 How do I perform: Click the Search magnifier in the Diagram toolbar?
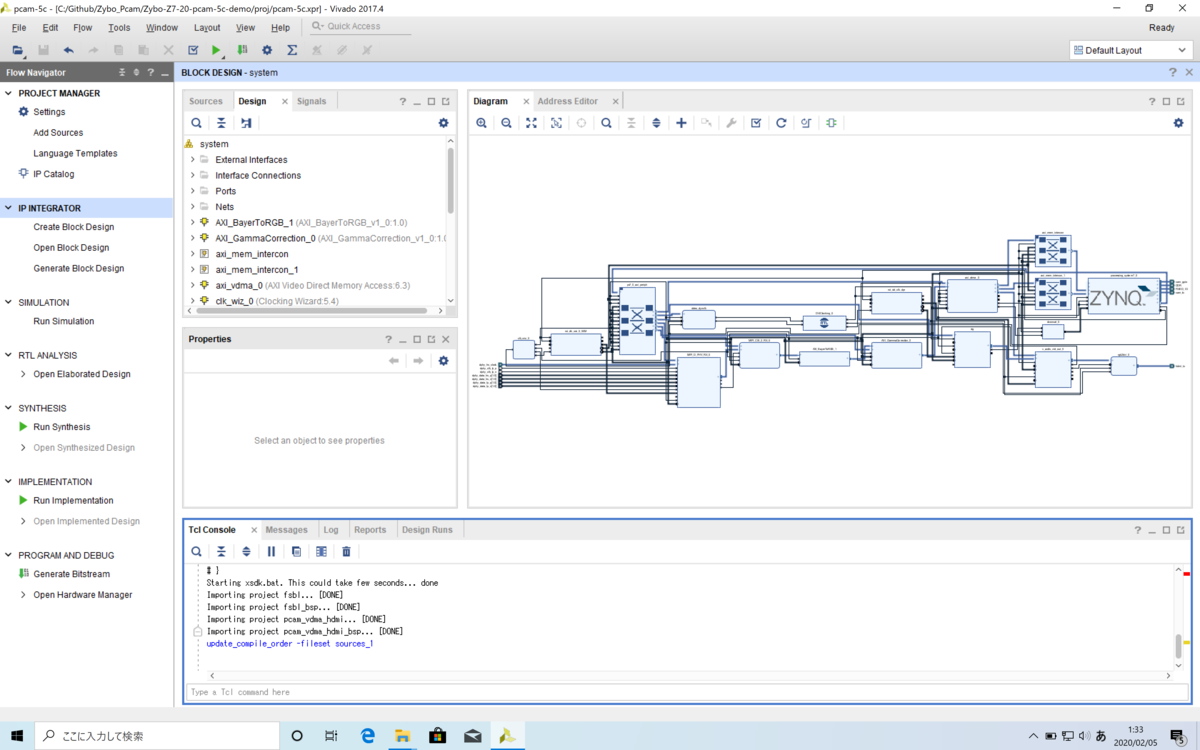click(x=607, y=123)
